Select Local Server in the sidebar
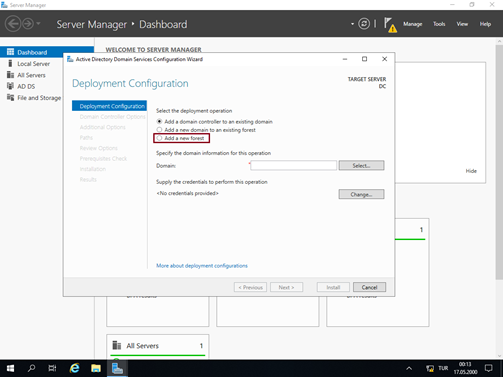Image resolution: width=503 pixels, height=377 pixels. click(33, 64)
